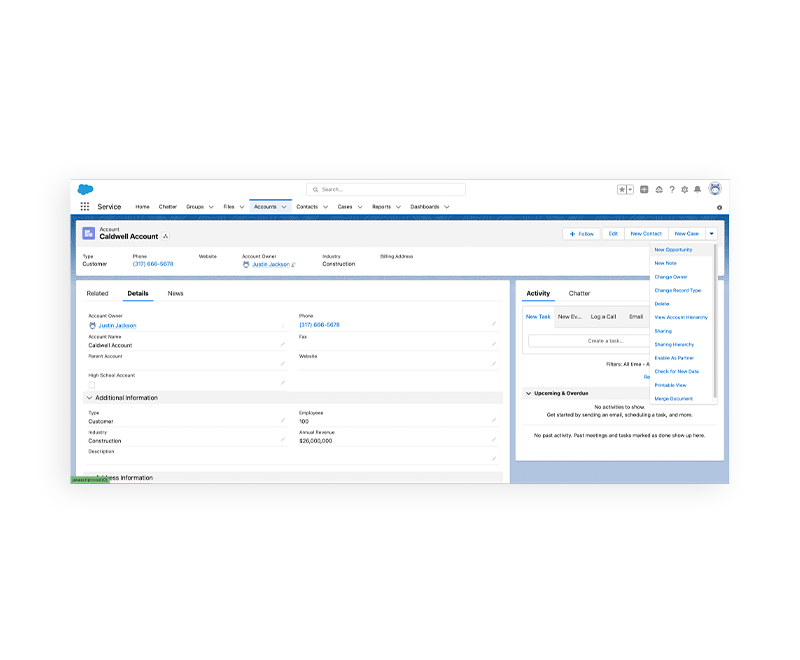Open the Setup gear icon

click(685, 190)
